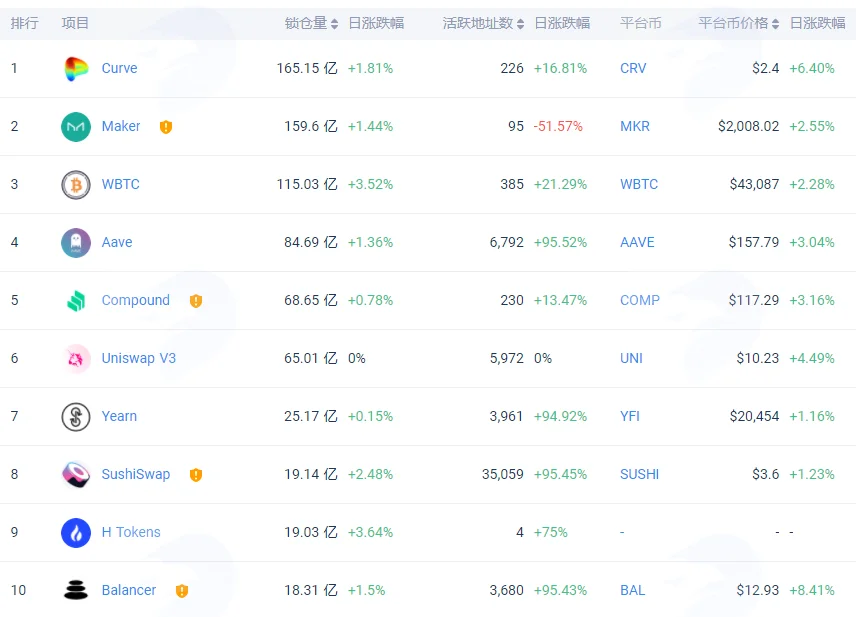Click the $2,008.02 MKR price

click(x=748, y=126)
